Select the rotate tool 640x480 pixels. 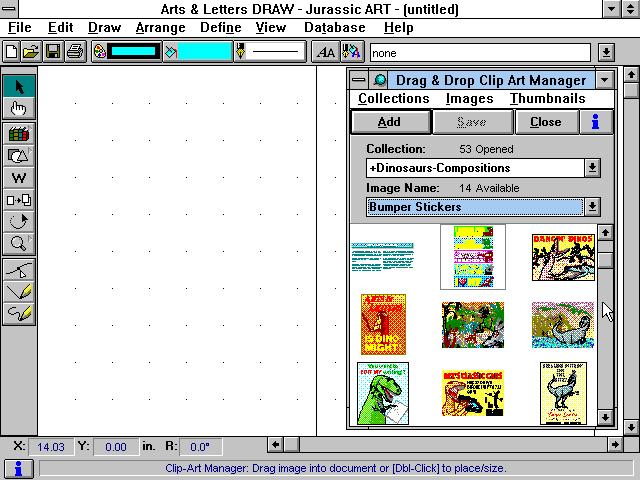coord(19,222)
